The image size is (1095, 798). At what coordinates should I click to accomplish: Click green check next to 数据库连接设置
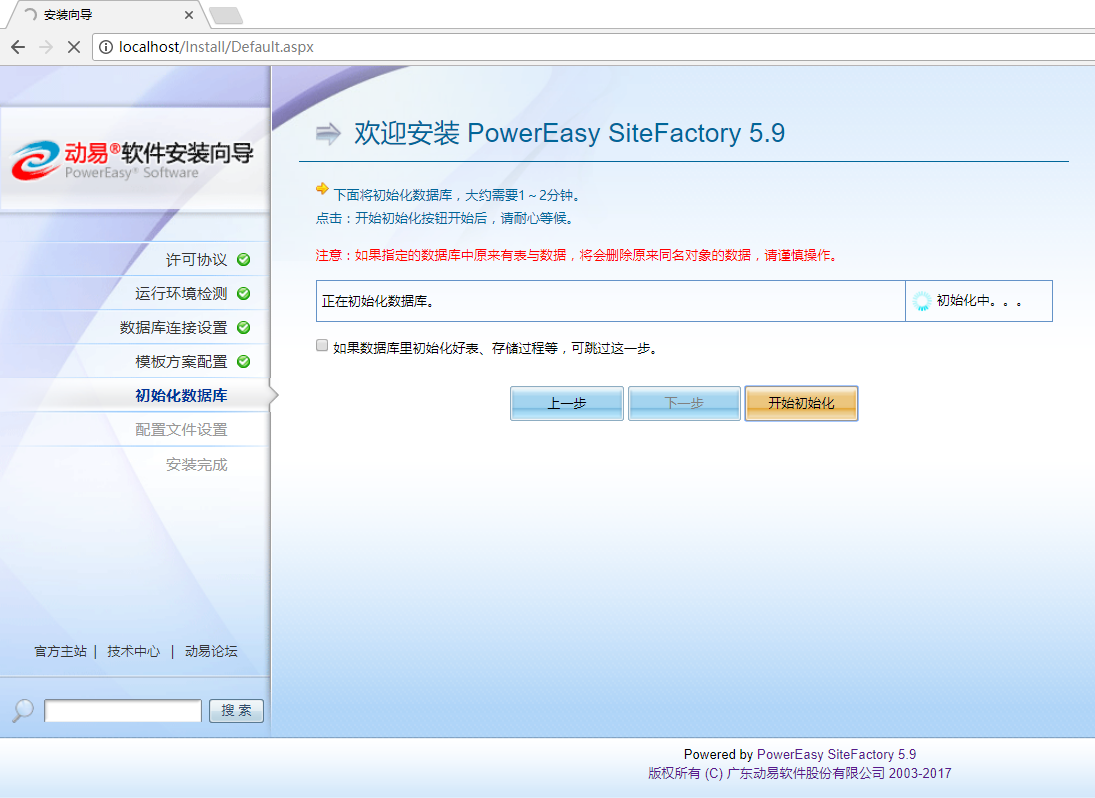click(x=243, y=328)
